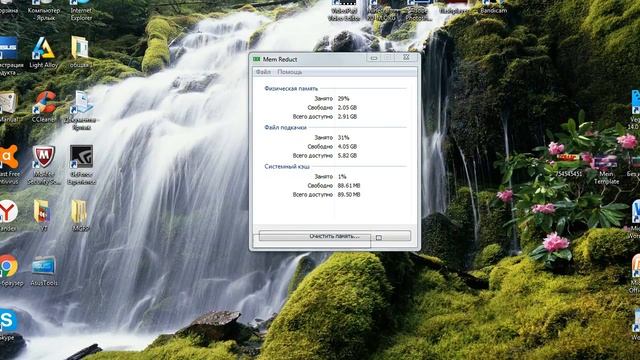Select the 754545451 desktop file
Image resolution: width=640 pixels, height=360 pixels.
(568, 165)
